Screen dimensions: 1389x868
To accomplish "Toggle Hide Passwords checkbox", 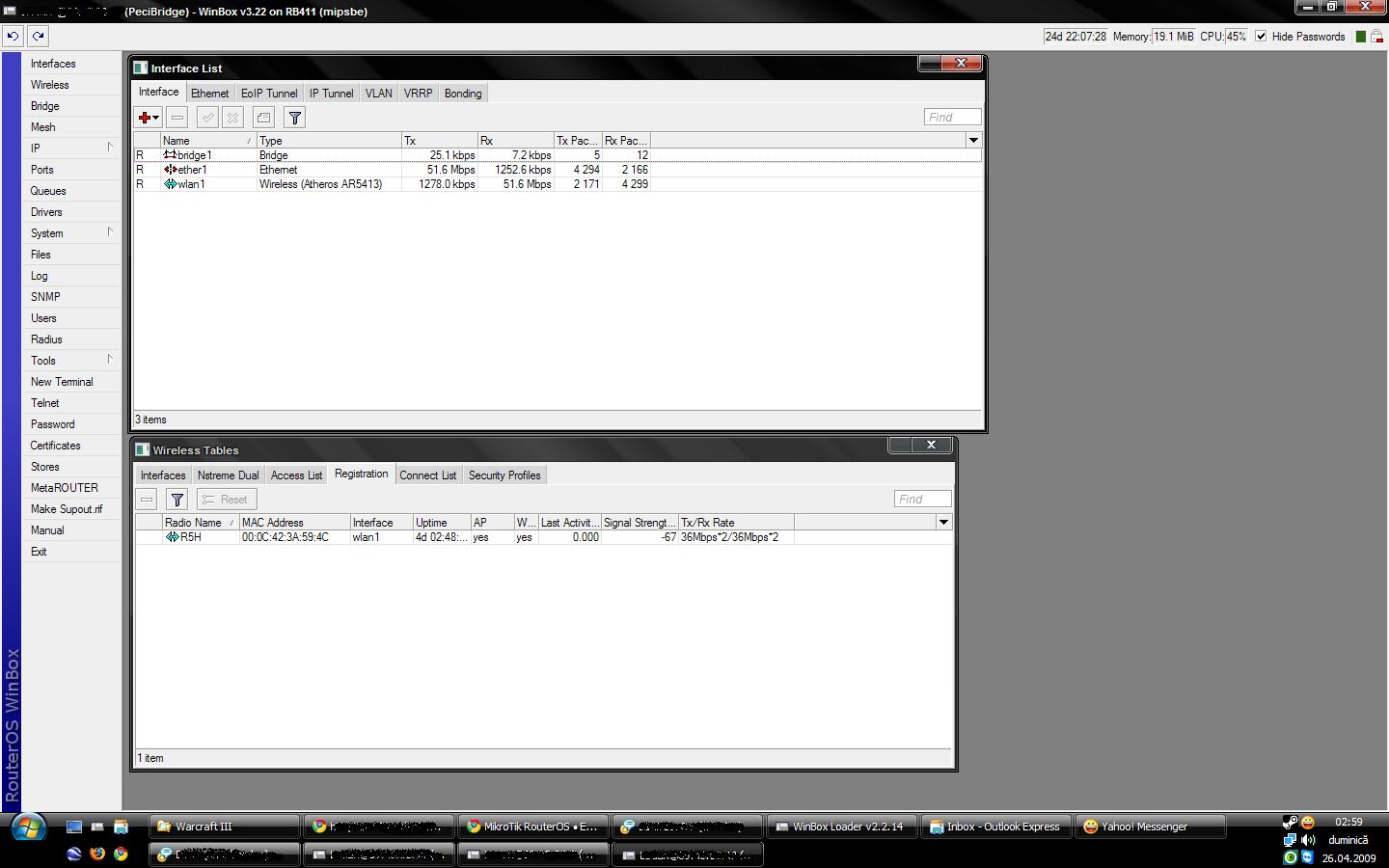I will [x=1261, y=37].
